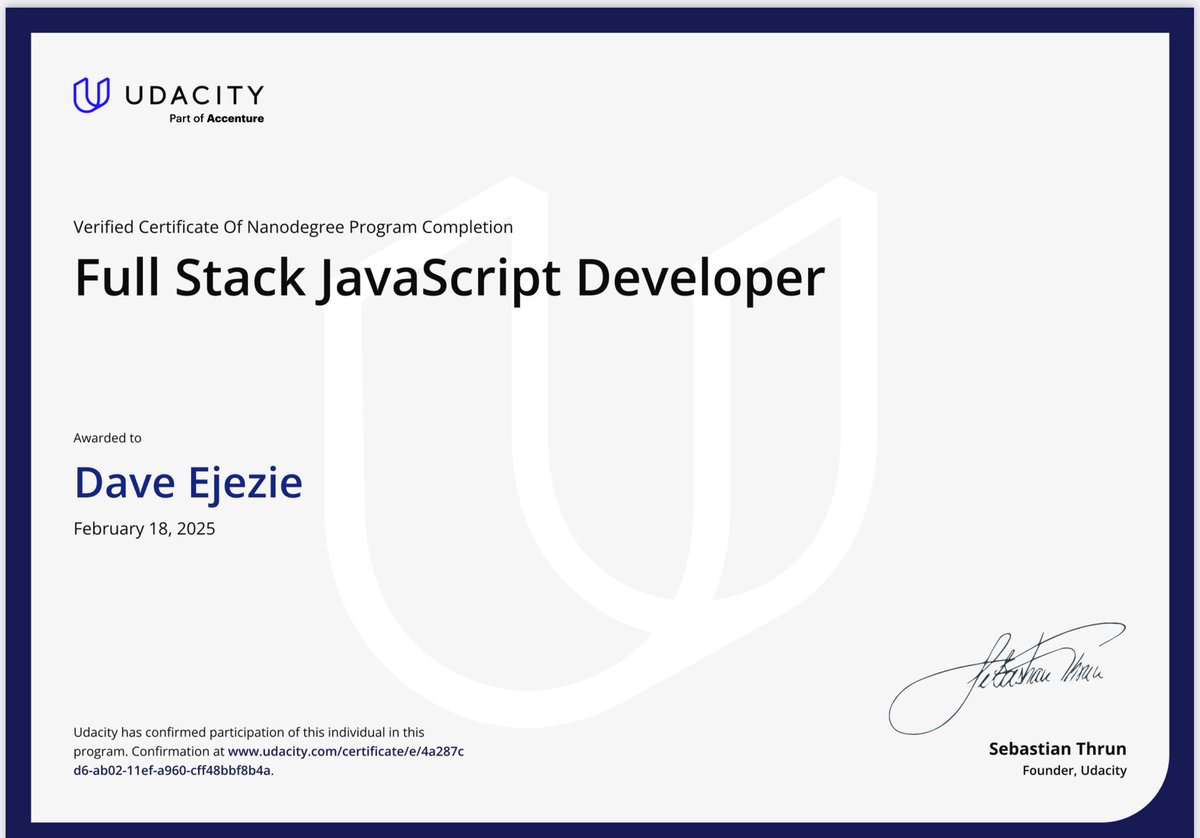This screenshot has width=1200, height=838.
Task: Click the recipient name "Dave Ejezie"
Action: tap(188, 483)
